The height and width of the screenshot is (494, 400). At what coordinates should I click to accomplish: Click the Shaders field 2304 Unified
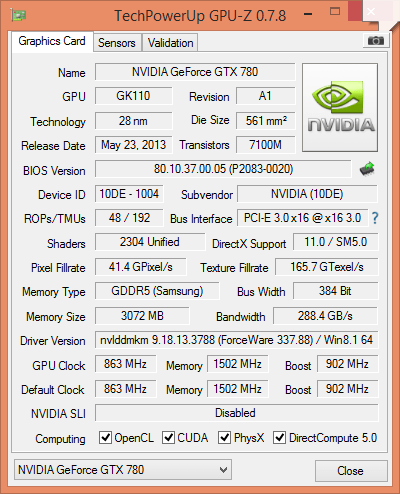(150, 242)
